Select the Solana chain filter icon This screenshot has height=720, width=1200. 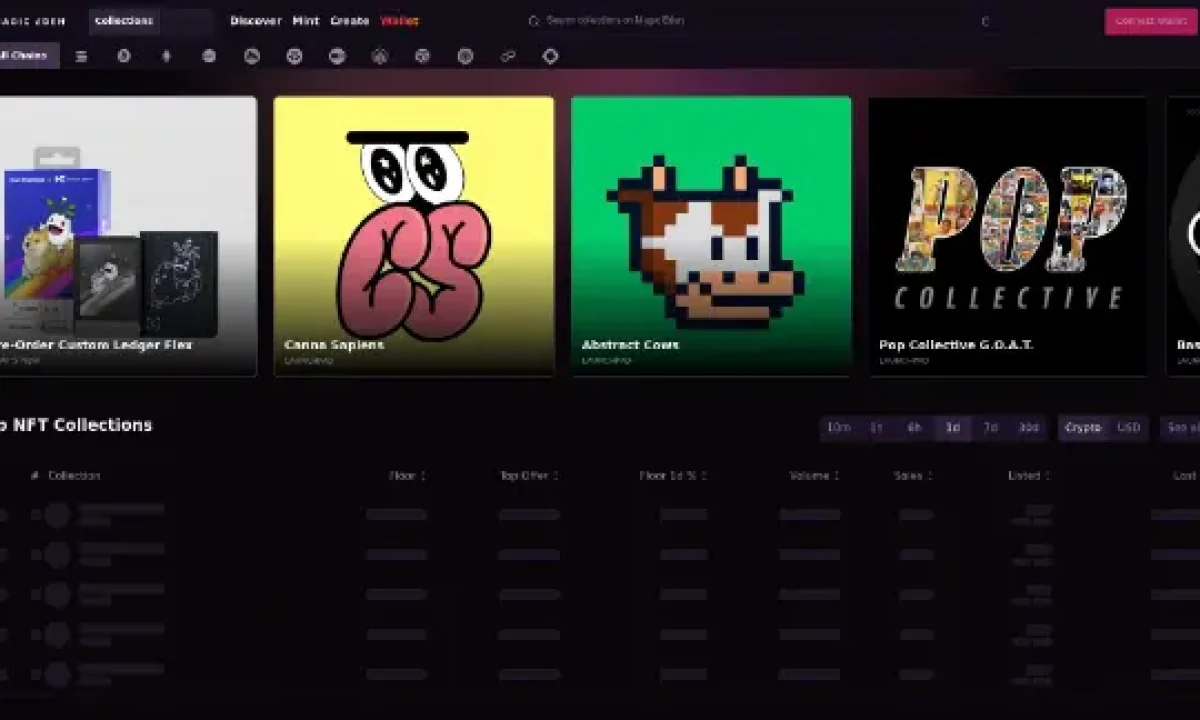click(81, 57)
